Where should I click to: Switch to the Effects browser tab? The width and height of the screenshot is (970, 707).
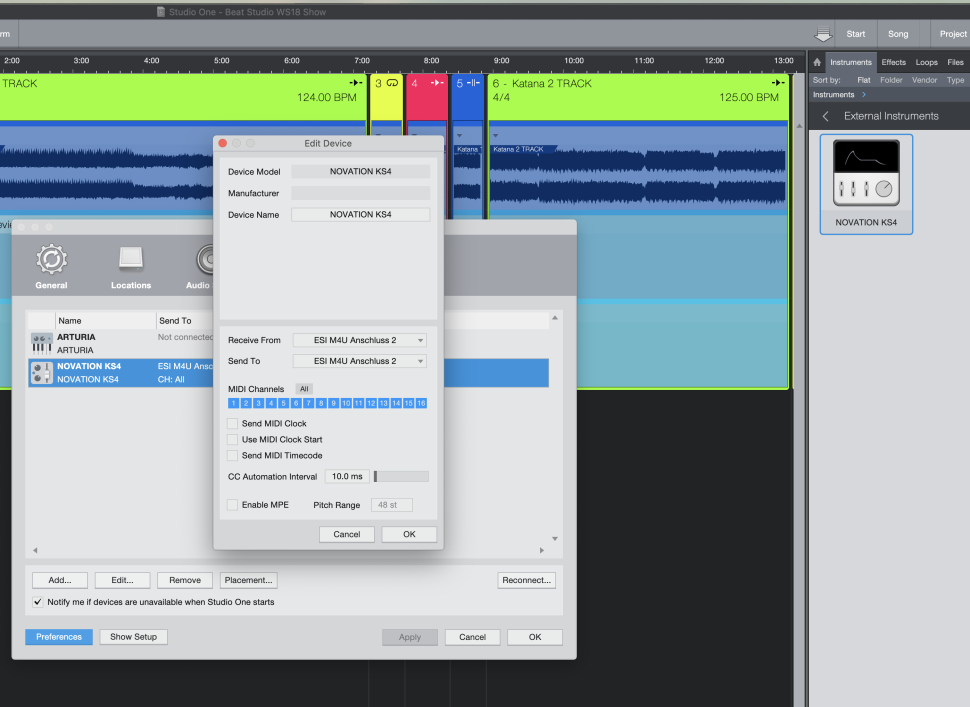[893, 62]
